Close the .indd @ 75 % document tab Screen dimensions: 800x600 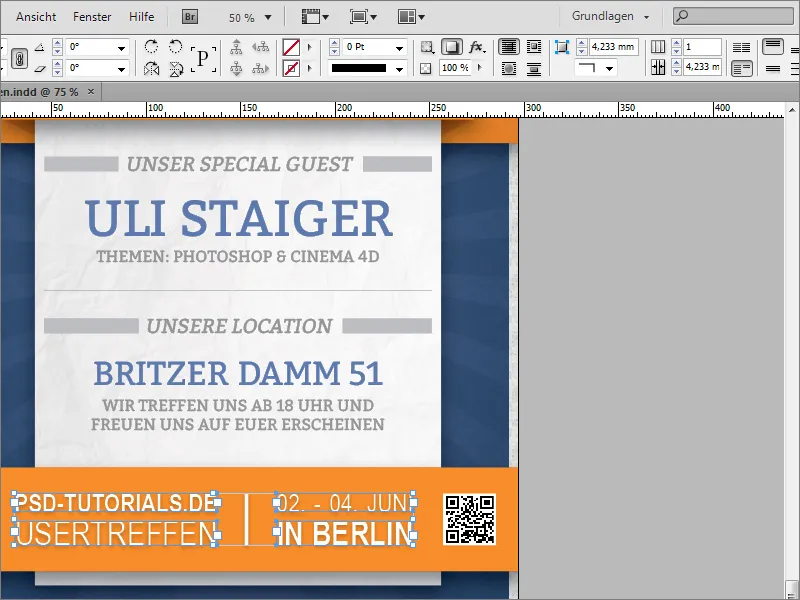point(91,92)
